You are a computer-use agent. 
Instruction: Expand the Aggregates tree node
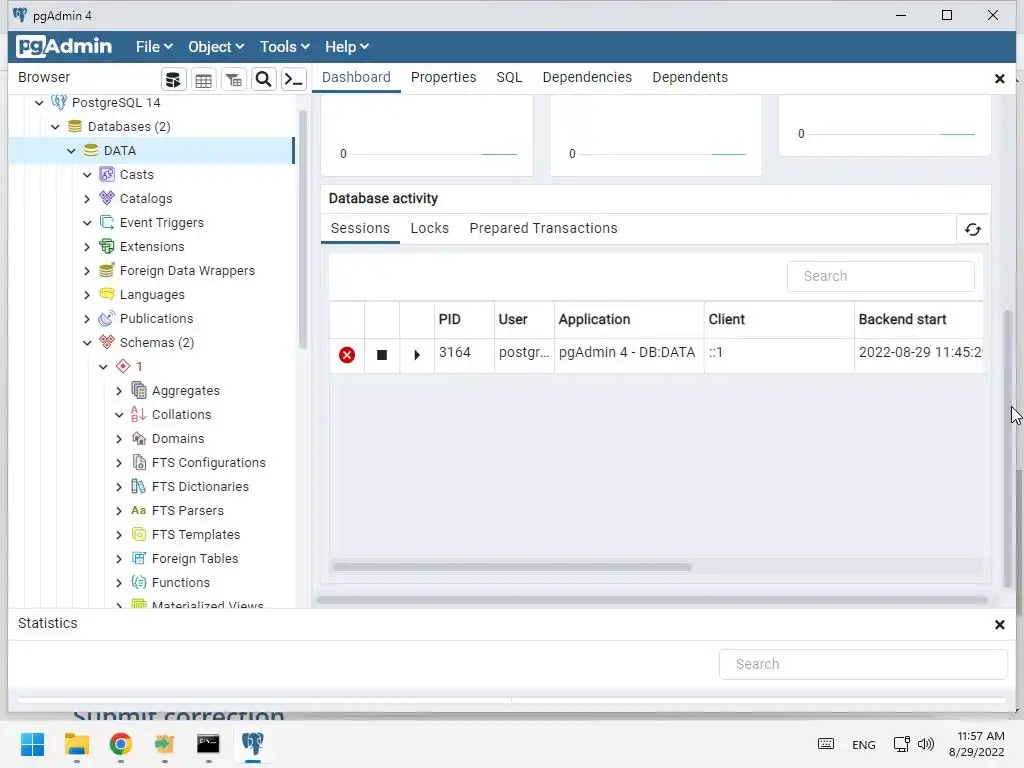coord(119,391)
